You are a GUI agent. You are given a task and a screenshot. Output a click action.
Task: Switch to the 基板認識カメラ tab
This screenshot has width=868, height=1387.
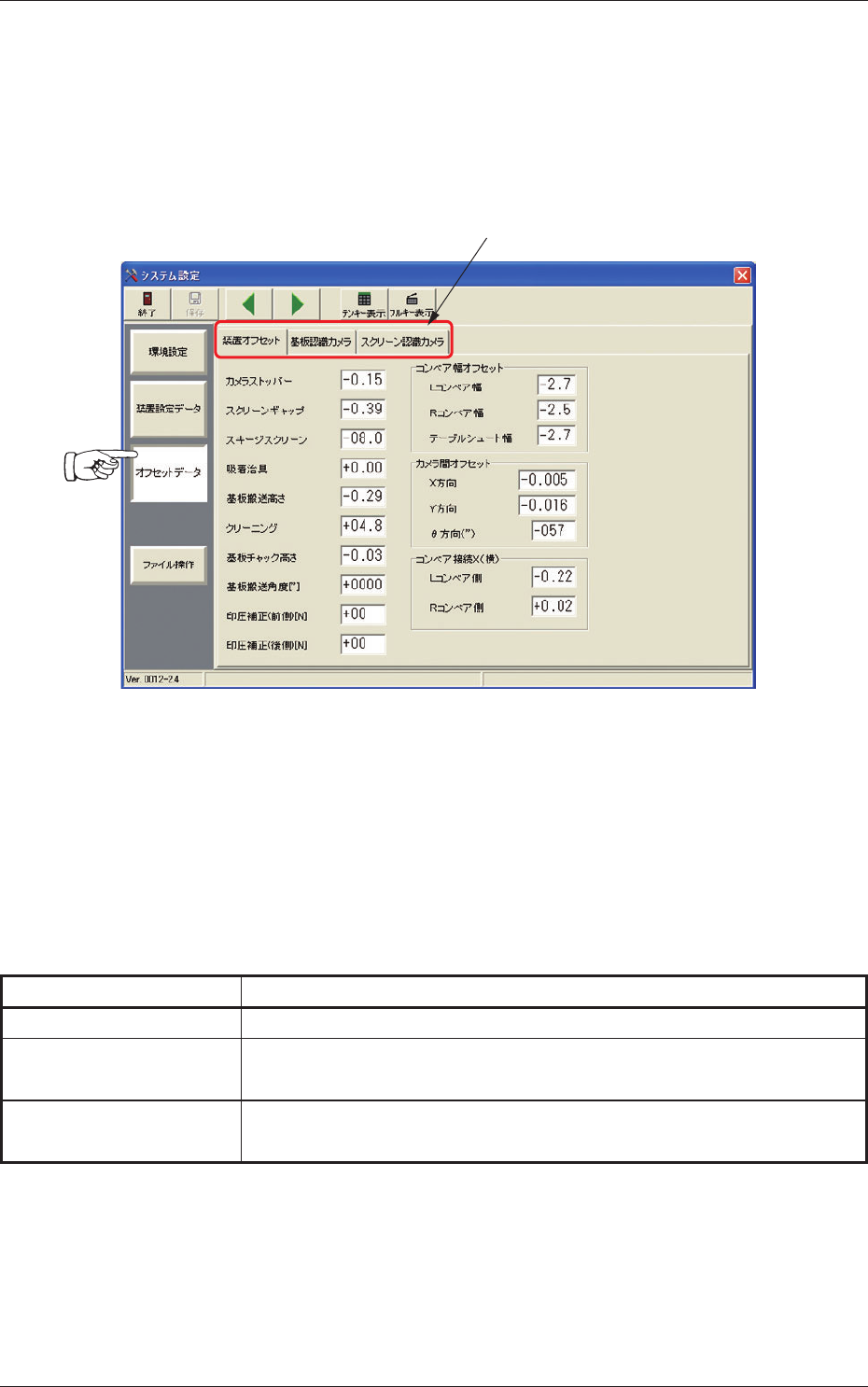pyautogui.click(x=321, y=342)
